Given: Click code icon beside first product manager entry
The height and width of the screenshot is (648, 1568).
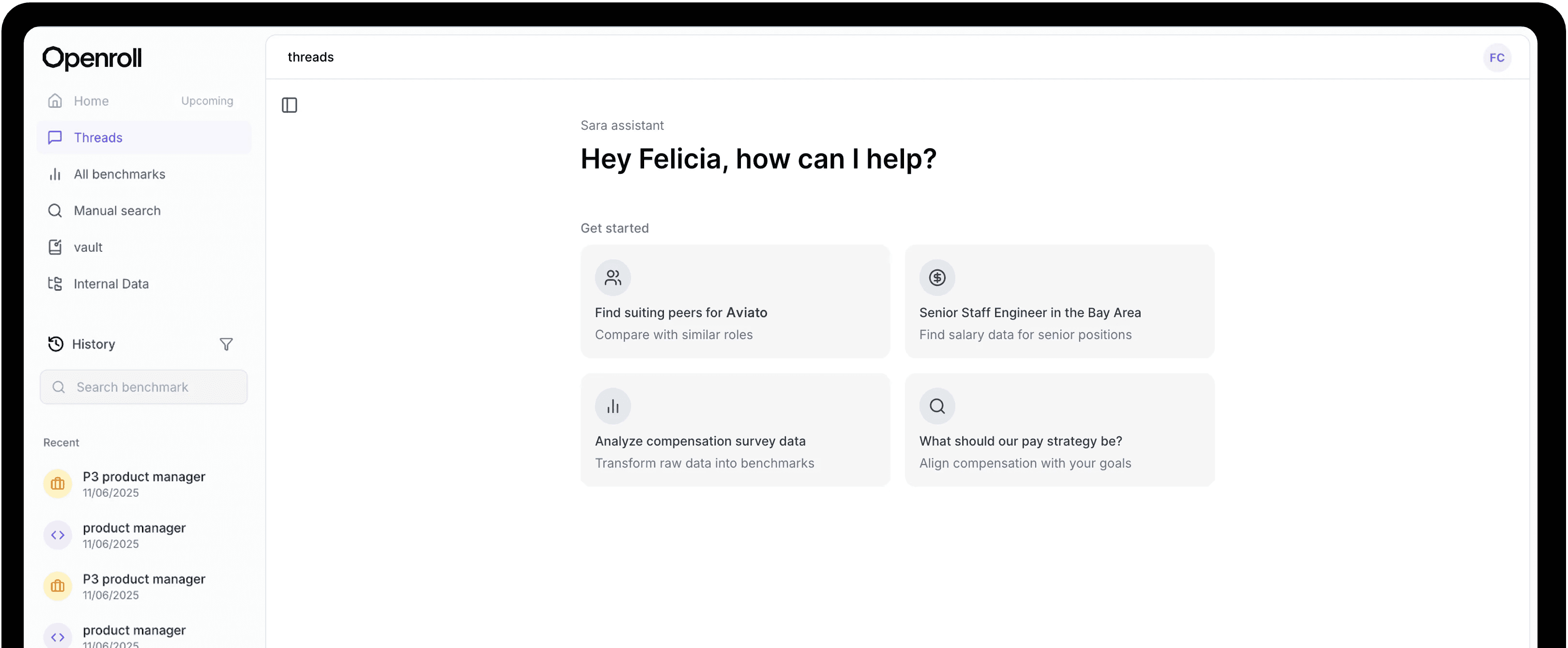Looking at the screenshot, I should click(x=58, y=535).
